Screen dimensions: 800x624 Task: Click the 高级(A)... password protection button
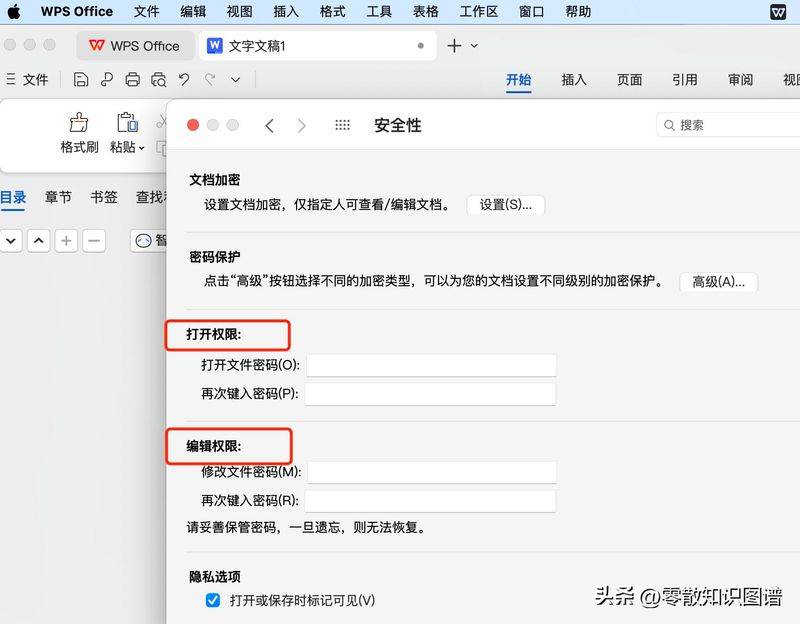719,281
